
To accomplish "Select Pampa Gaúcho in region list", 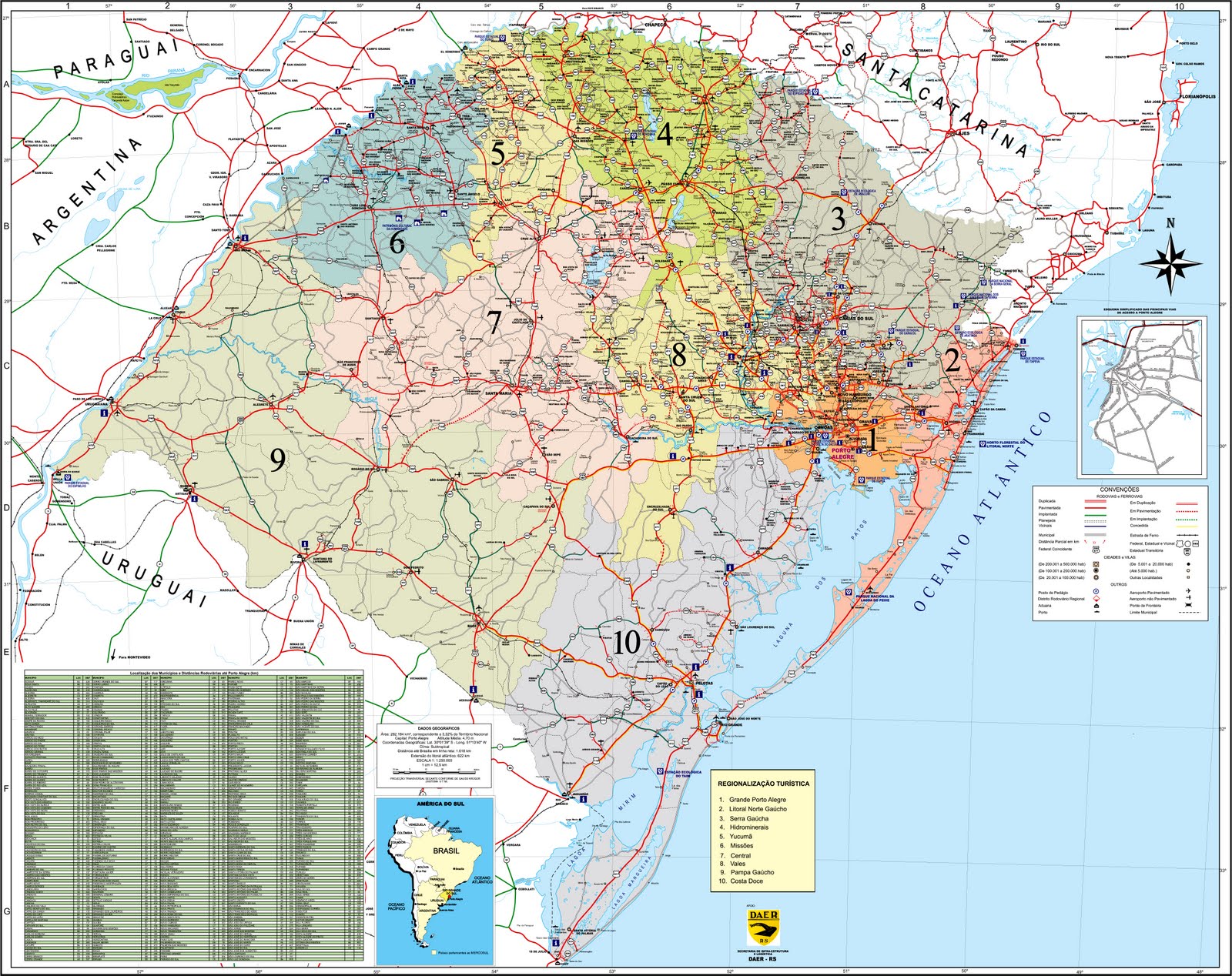I will click(x=747, y=872).
